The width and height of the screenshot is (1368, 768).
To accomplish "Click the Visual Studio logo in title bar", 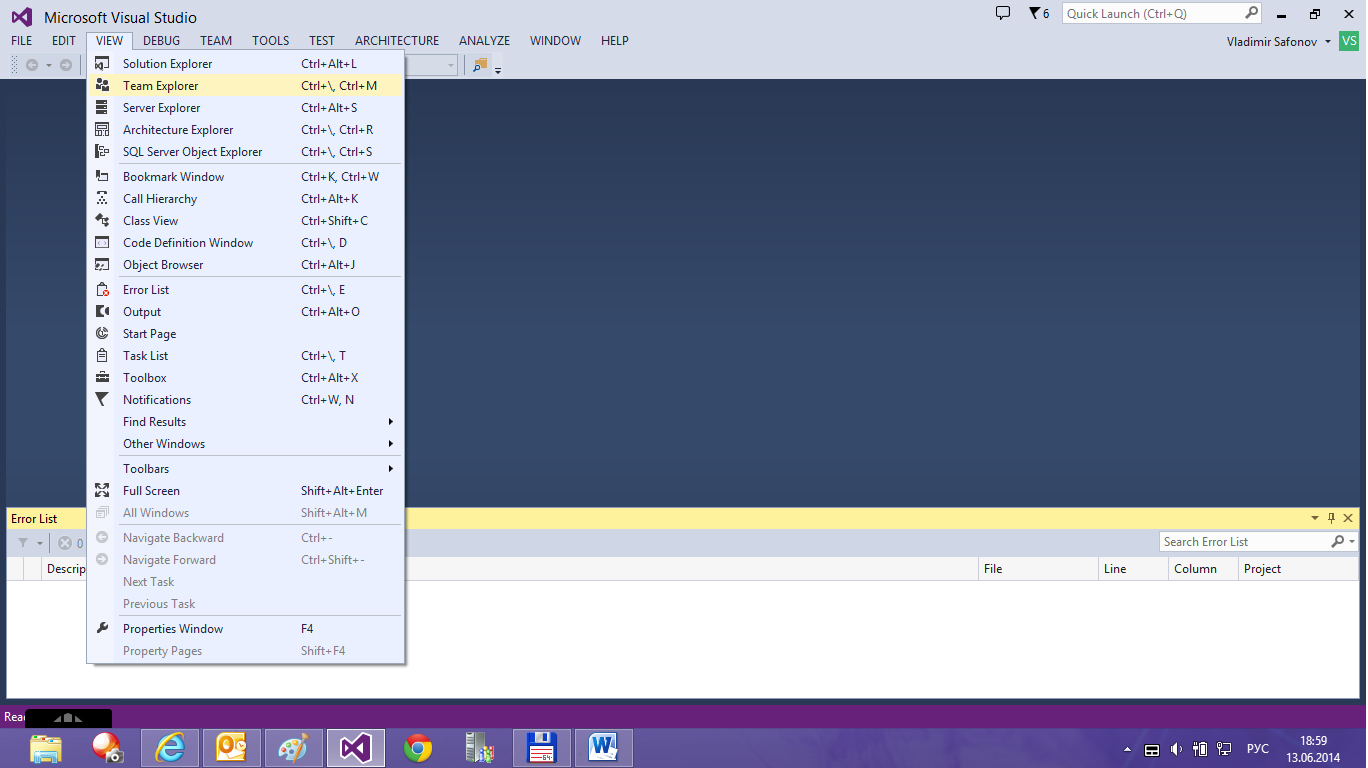I will [x=21, y=17].
